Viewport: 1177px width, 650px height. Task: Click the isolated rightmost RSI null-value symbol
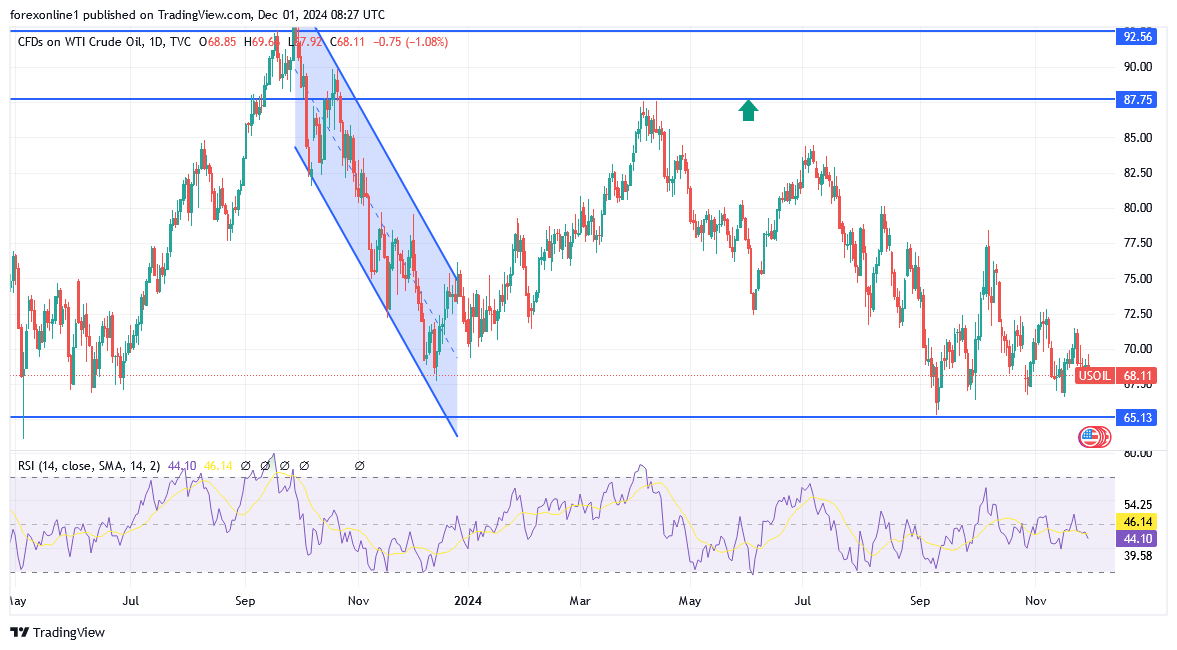[359, 465]
